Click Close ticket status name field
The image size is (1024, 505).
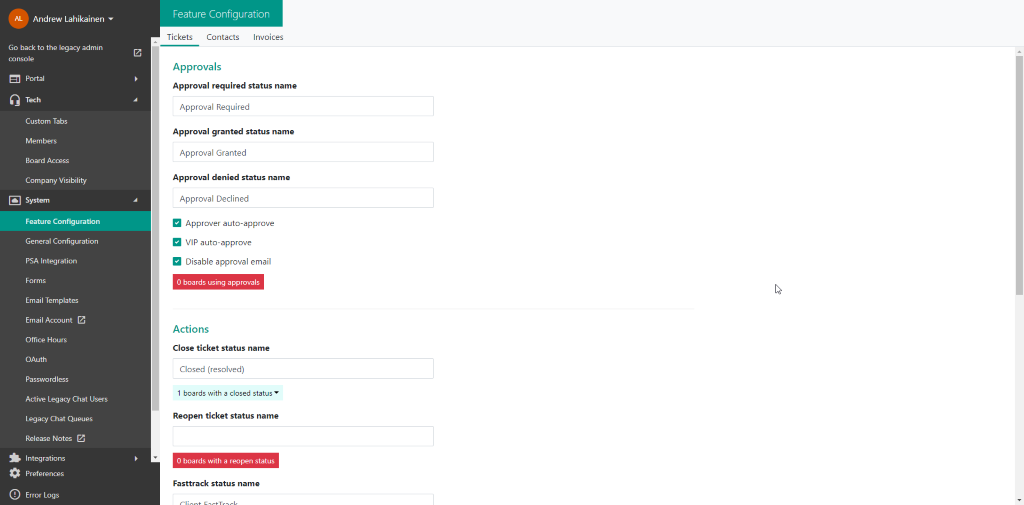[x=303, y=368]
